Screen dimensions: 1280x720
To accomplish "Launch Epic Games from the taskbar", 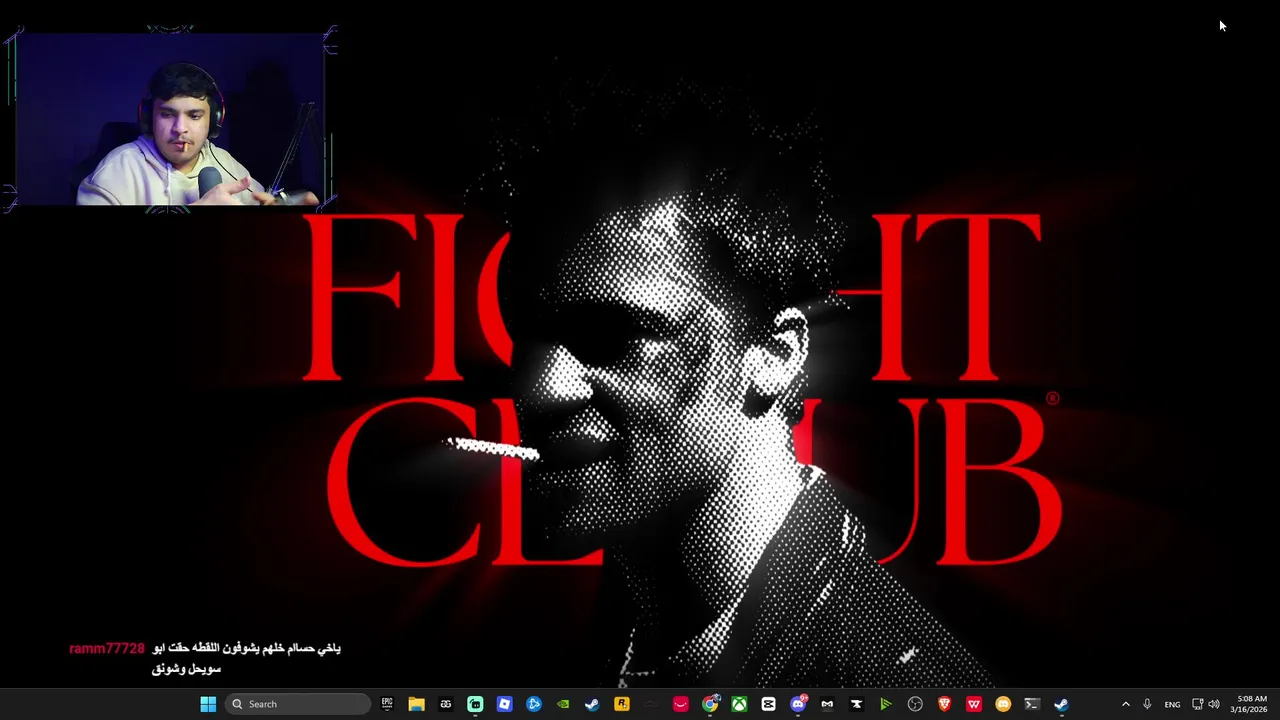I will [x=387, y=704].
